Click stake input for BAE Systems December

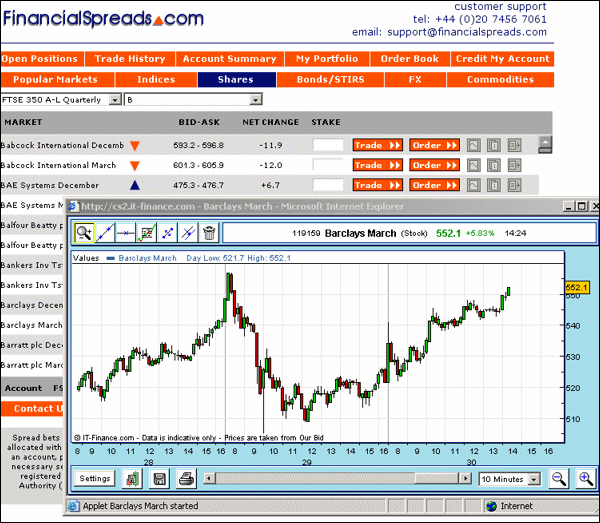point(328,185)
